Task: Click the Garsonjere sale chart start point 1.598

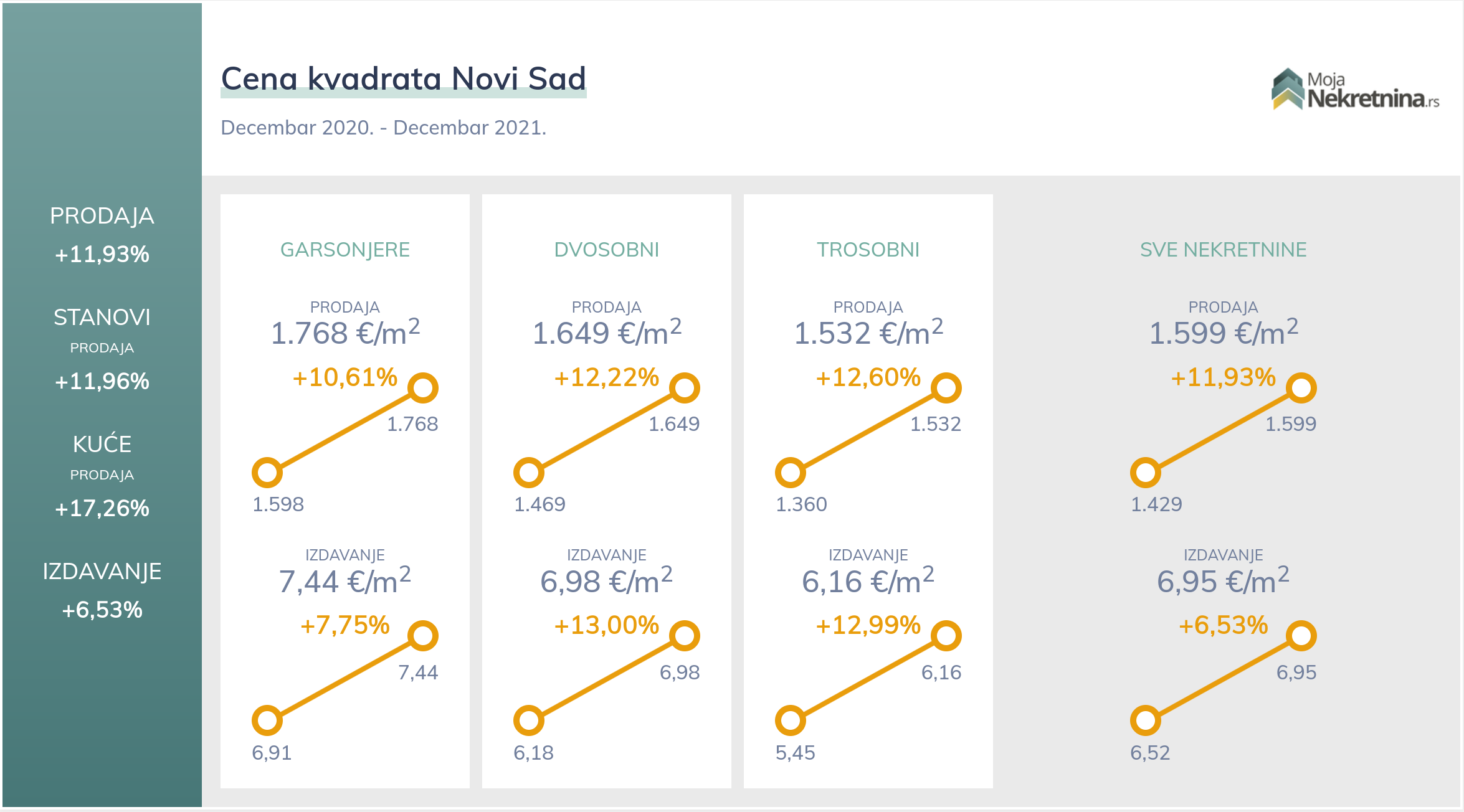Action: click(267, 473)
